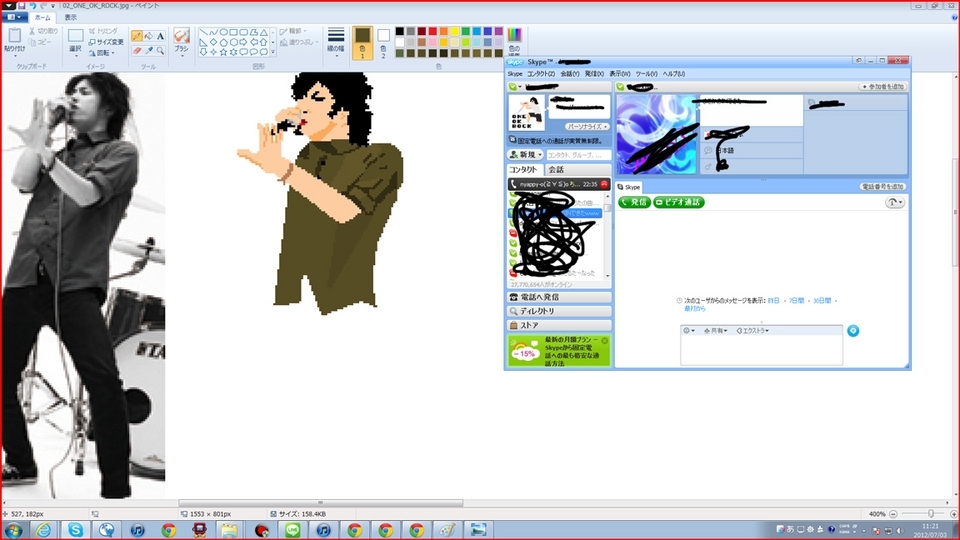Click the Skype chat message input box
The image size is (960, 540).
point(761,350)
